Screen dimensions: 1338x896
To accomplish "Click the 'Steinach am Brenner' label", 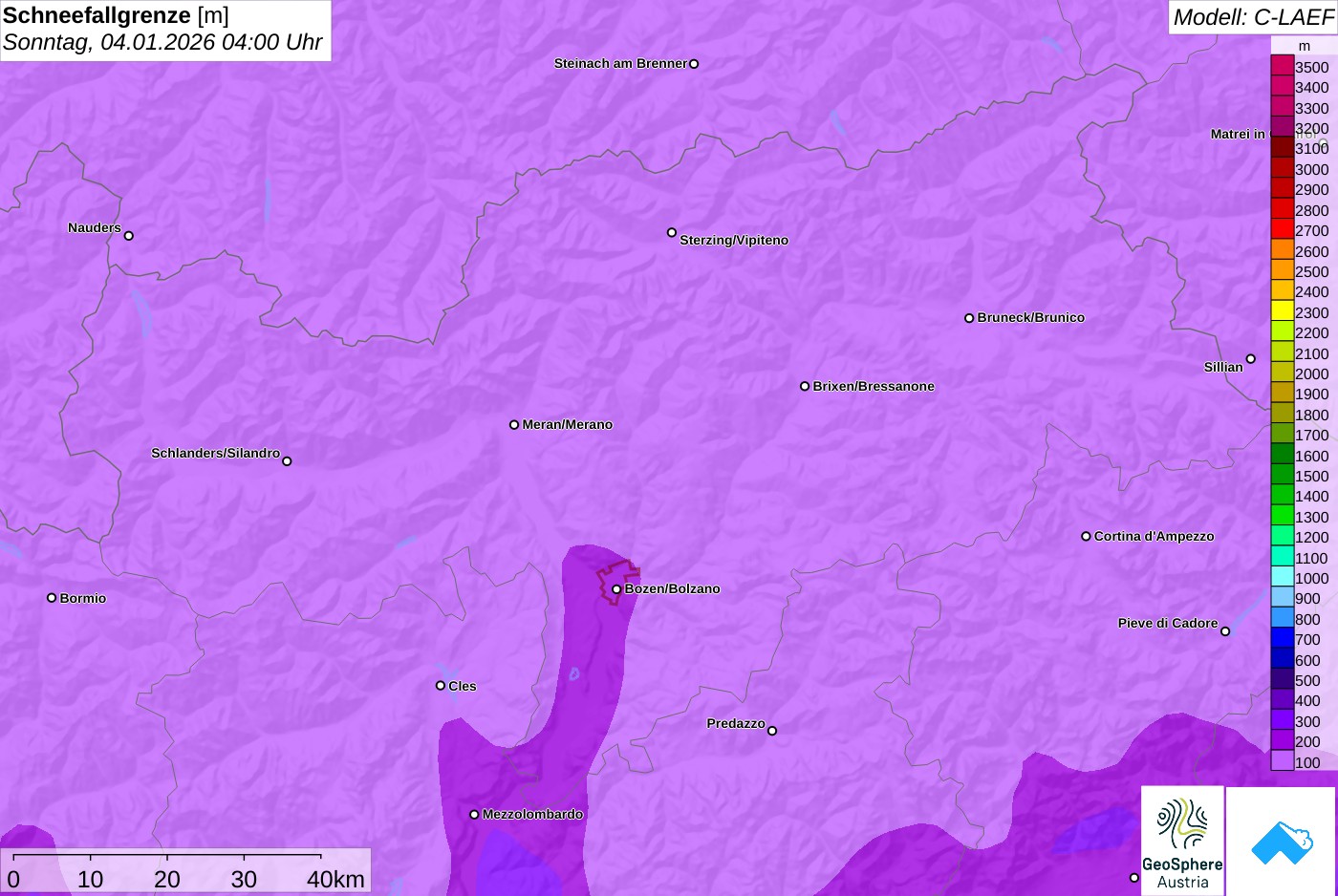I will (620, 64).
